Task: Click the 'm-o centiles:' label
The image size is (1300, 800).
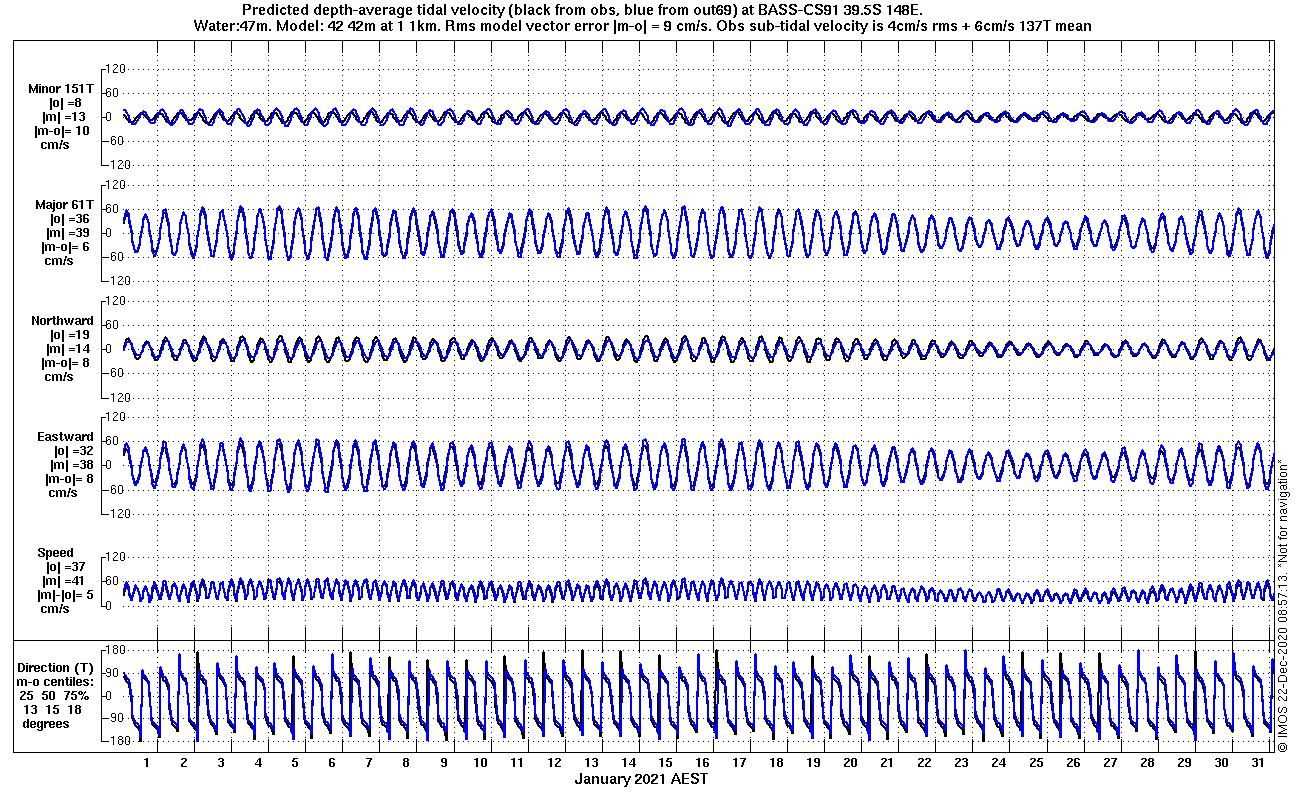Action: [55, 681]
